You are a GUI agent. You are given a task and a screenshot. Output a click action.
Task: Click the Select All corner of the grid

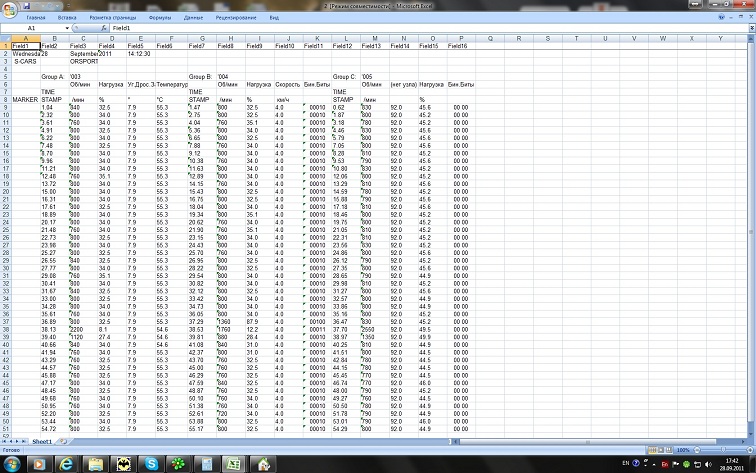tap(5, 38)
